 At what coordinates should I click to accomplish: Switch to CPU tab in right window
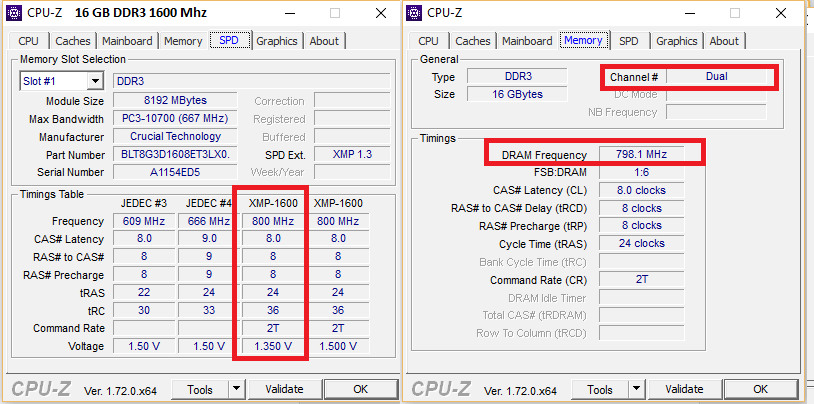click(428, 41)
